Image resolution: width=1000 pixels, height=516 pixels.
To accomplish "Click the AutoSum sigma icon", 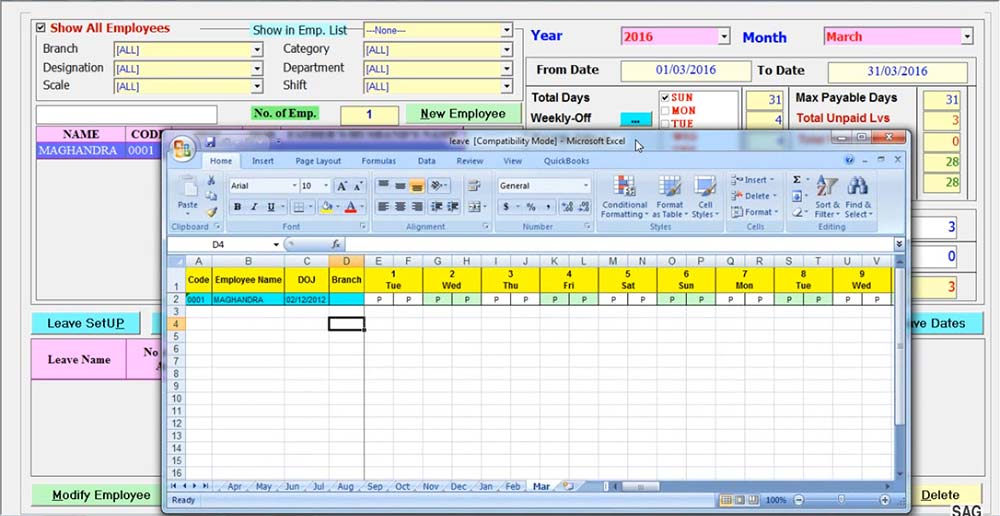I will tap(797, 180).
